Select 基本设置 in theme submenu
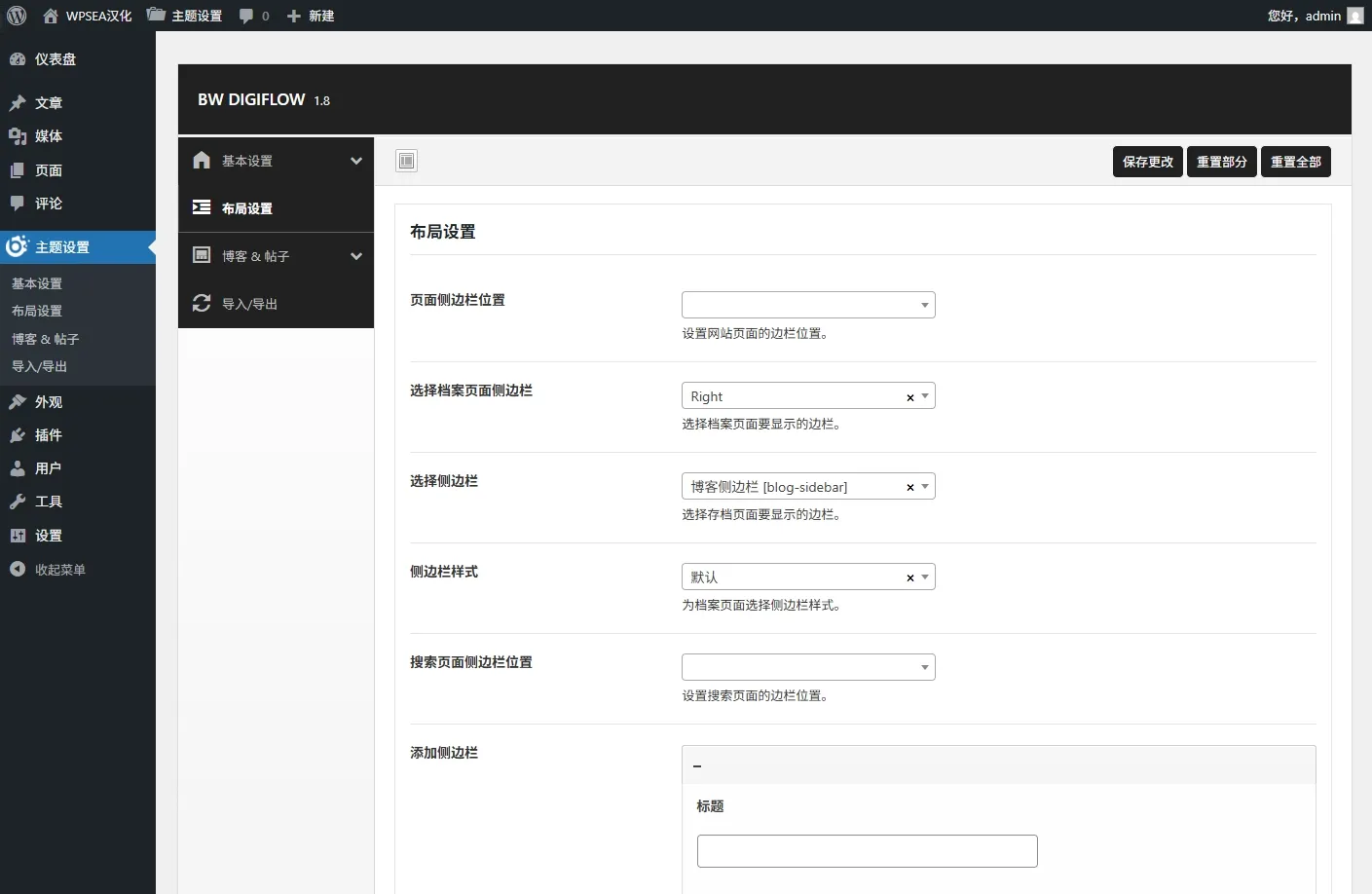 coord(37,283)
